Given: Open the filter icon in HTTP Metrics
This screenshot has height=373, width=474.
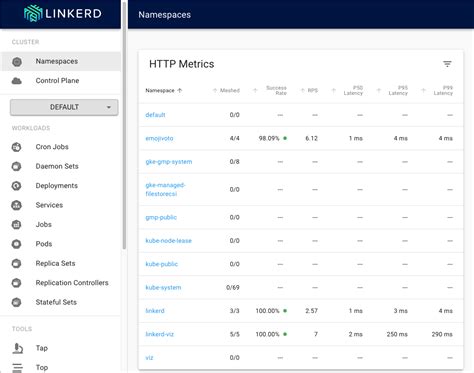Looking at the screenshot, I should pyautogui.click(x=447, y=64).
